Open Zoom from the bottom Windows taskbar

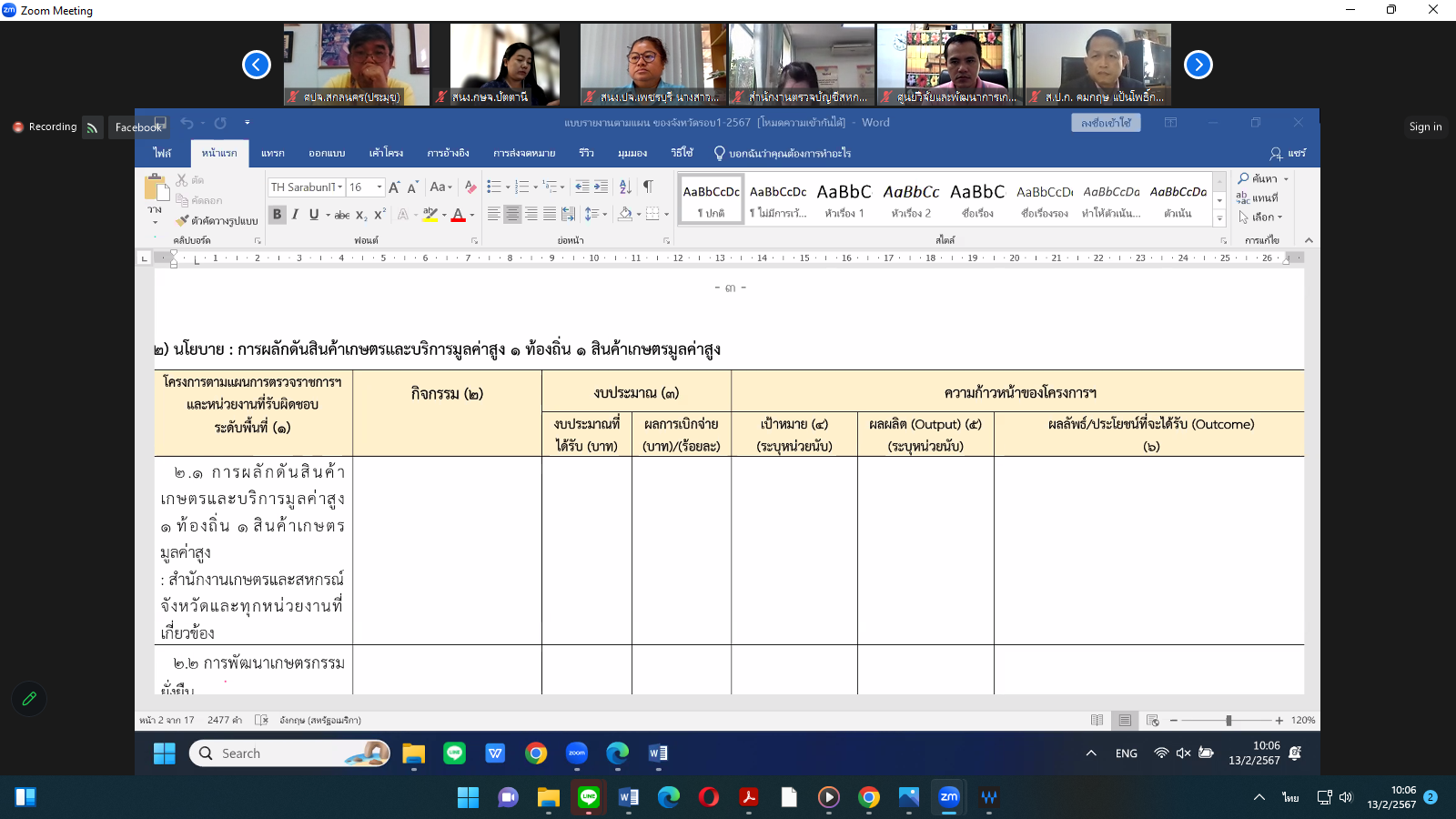click(x=949, y=797)
